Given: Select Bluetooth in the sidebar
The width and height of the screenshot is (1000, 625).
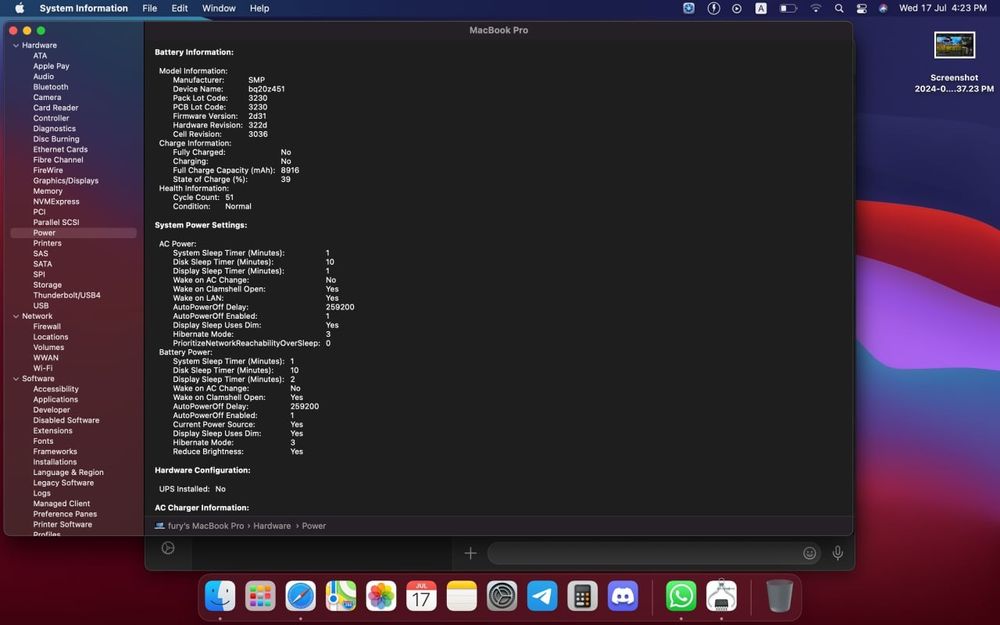Looking at the screenshot, I should pyautogui.click(x=50, y=87).
